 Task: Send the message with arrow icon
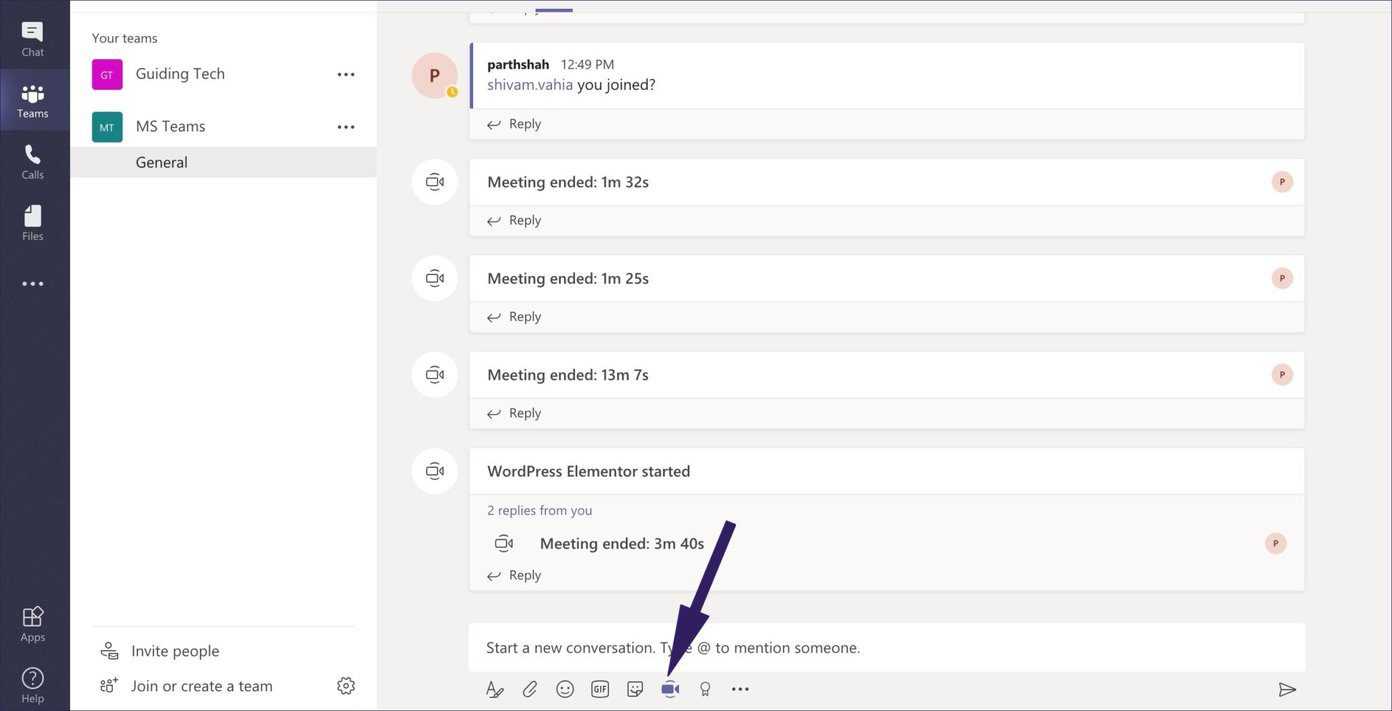[x=1287, y=689]
